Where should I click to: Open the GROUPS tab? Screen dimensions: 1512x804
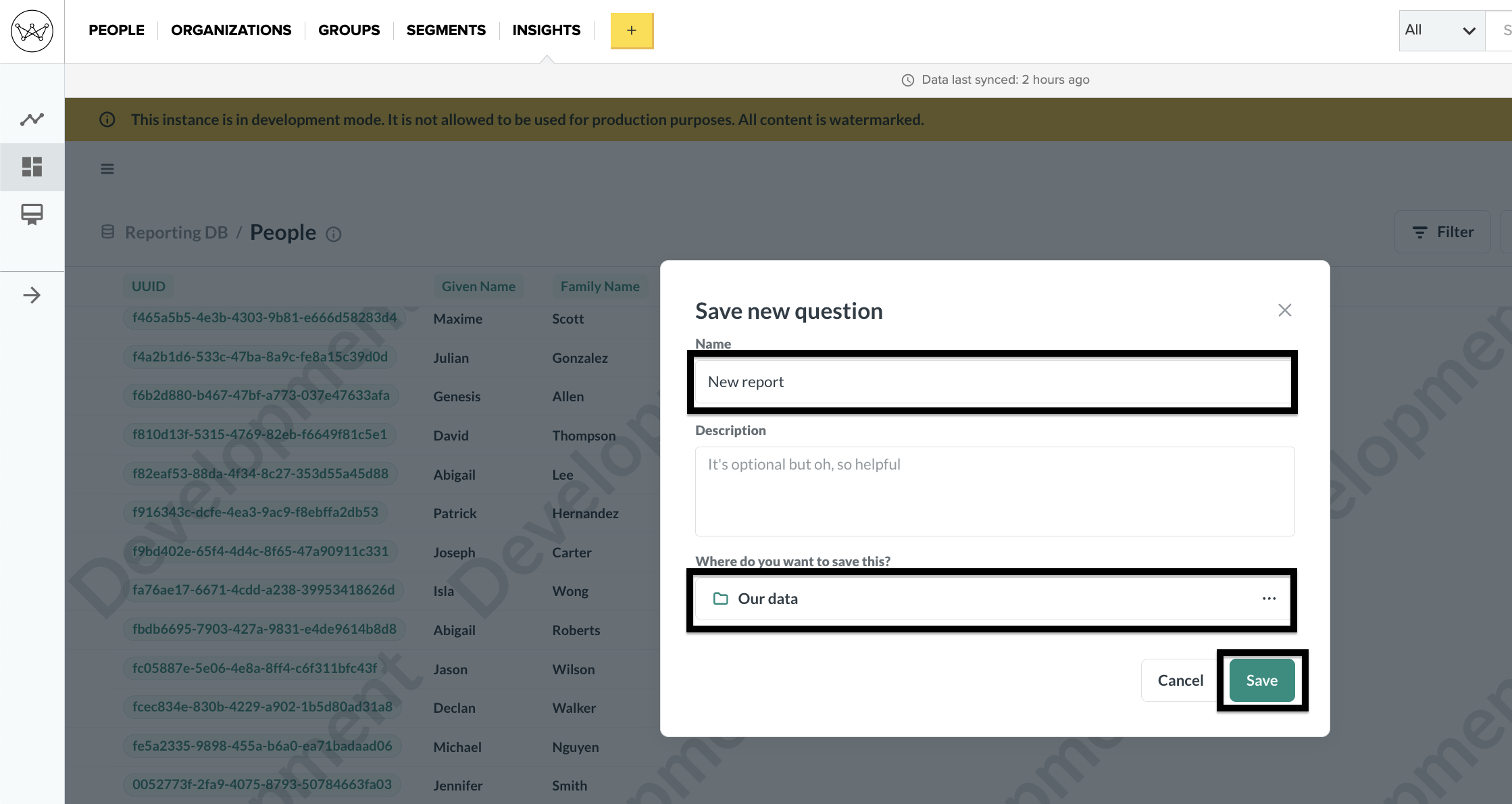(349, 30)
